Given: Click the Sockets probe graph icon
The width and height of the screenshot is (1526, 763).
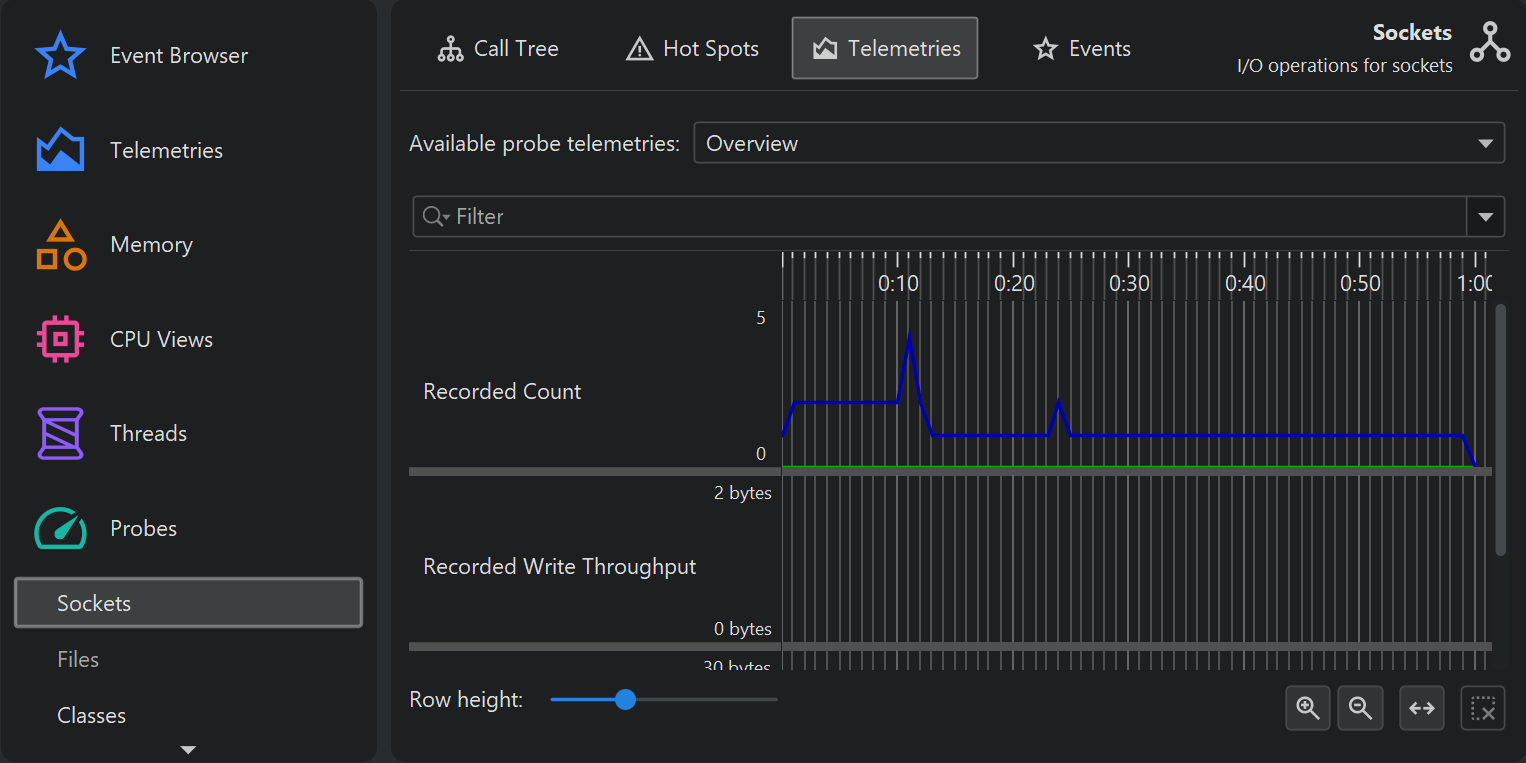Looking at the screenshot, I should [1489, 43].
